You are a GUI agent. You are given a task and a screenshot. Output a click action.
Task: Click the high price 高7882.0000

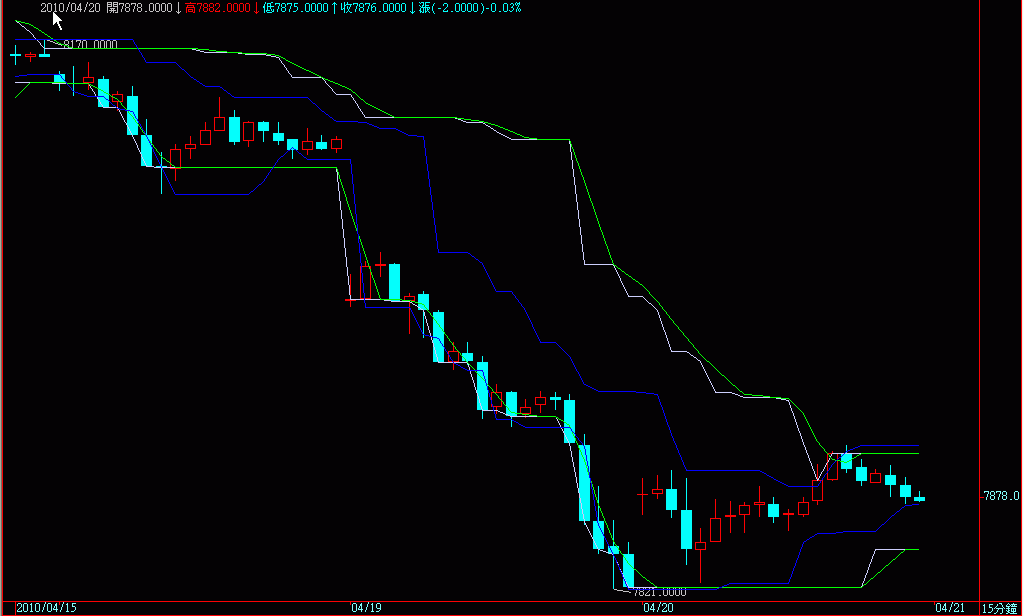[x=218, y=8]
